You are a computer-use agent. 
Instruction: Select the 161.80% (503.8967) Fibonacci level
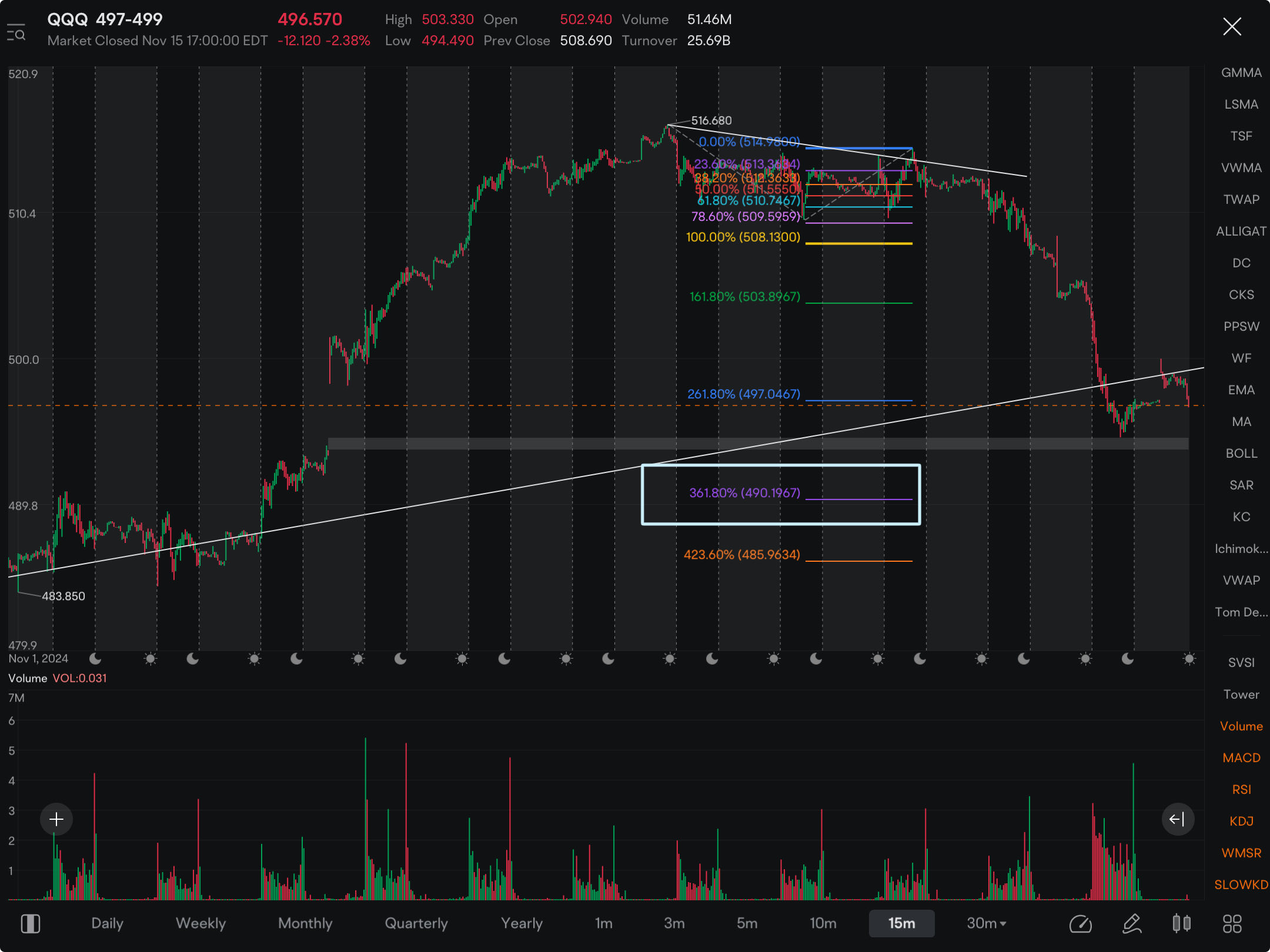tap(745, 296)
